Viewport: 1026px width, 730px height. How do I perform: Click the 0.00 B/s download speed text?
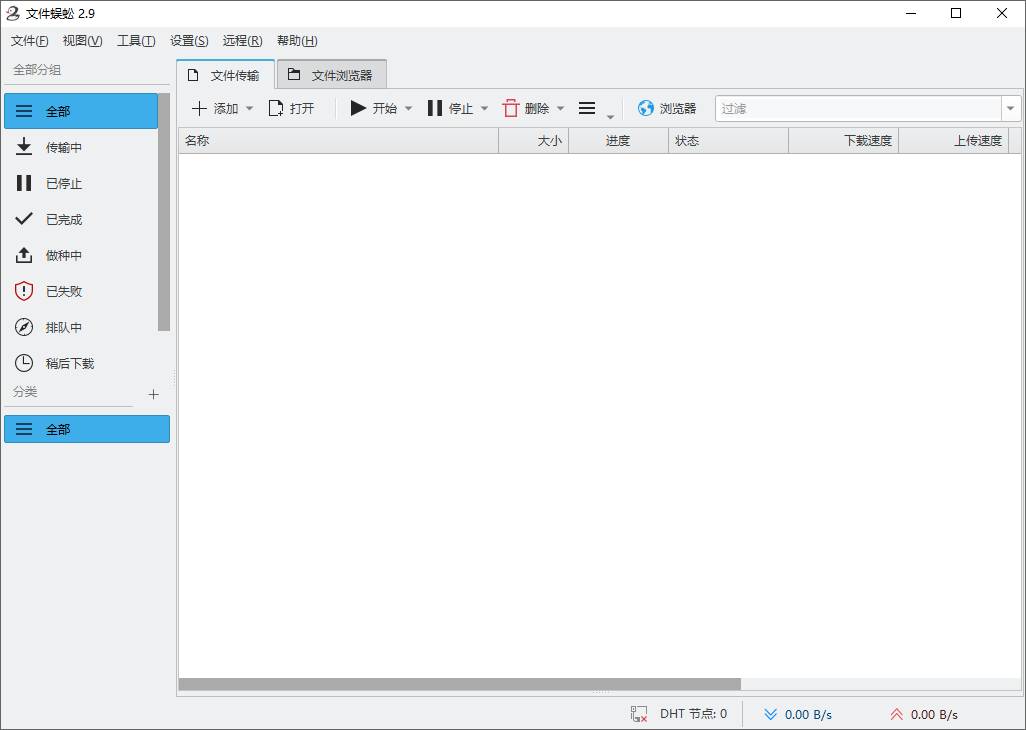tap(808, 714)
